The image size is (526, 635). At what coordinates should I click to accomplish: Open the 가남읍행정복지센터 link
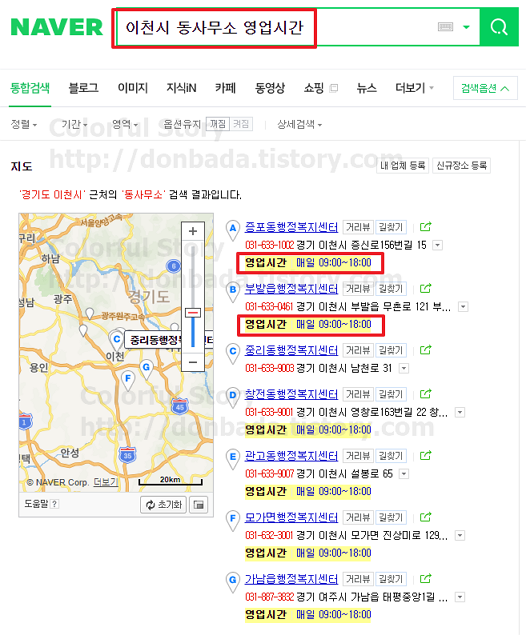[x=291, y=579]
